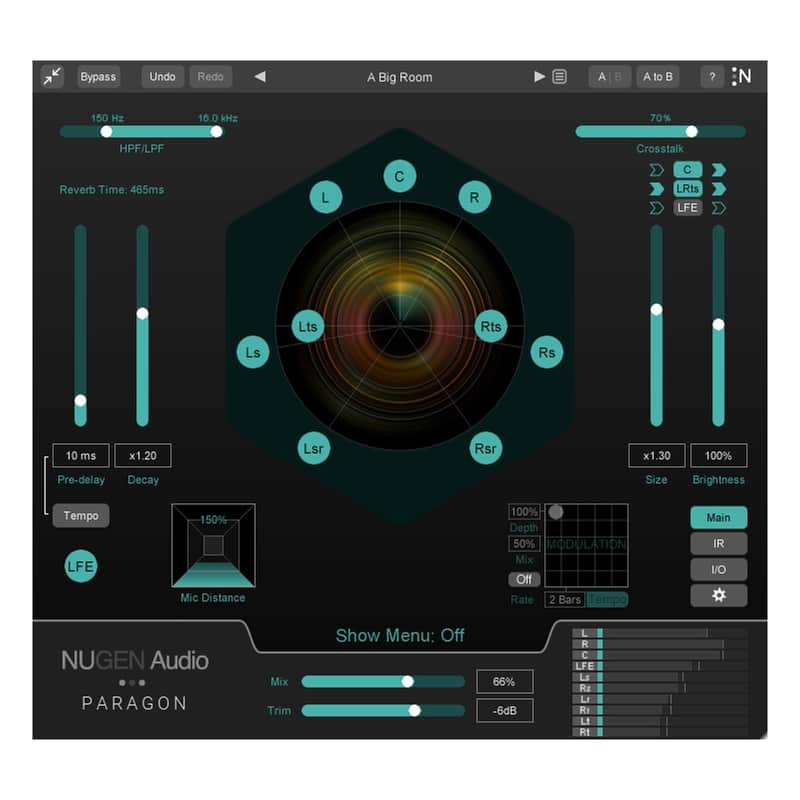Toggle the modulation rate Tempo button
Image resolution: width=800 pixels, height=800 pixels.
point(607,599)
